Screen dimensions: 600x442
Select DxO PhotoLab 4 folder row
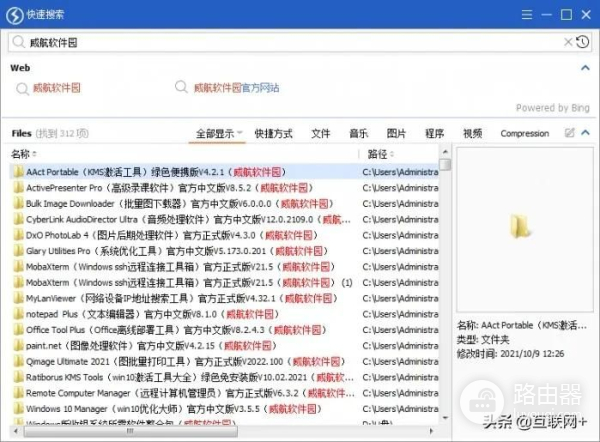point(225,235)
